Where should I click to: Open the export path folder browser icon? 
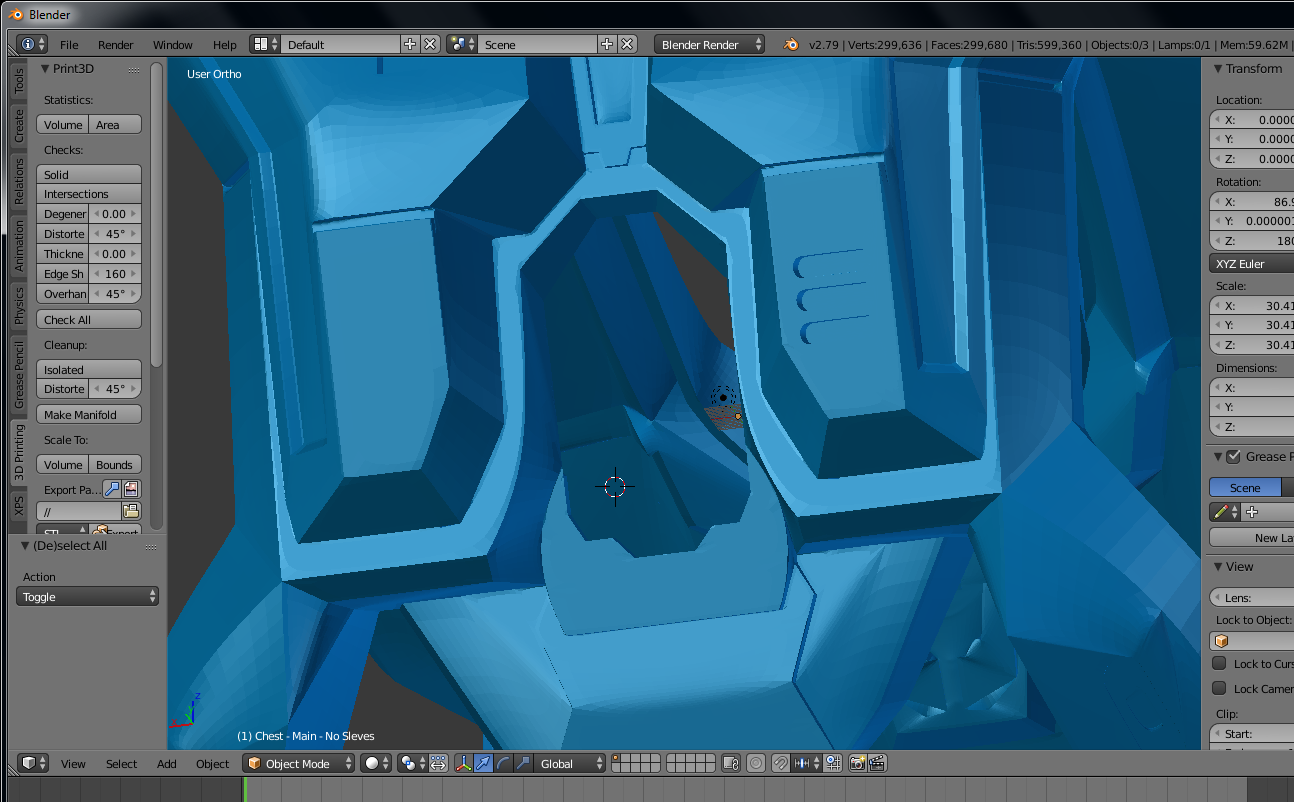pos(130,511)
